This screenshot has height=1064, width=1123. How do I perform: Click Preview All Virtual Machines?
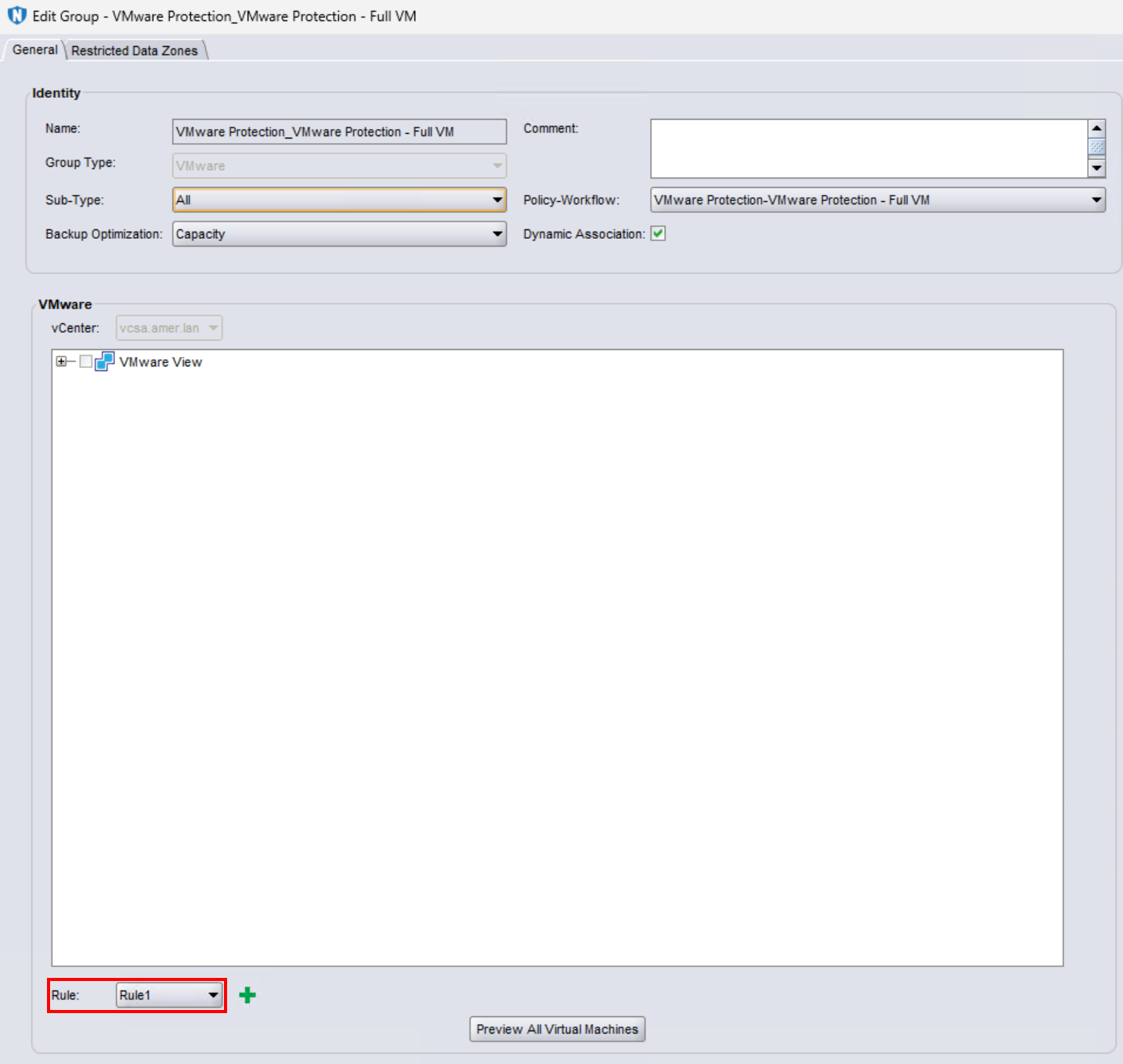pos(556,1029)
